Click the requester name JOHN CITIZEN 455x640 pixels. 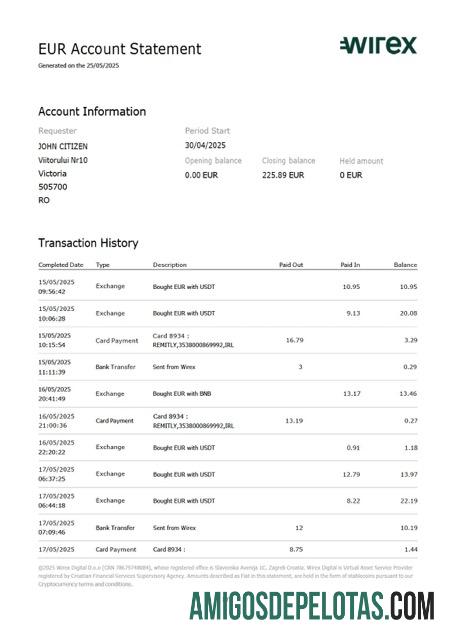tap(63, 146)
